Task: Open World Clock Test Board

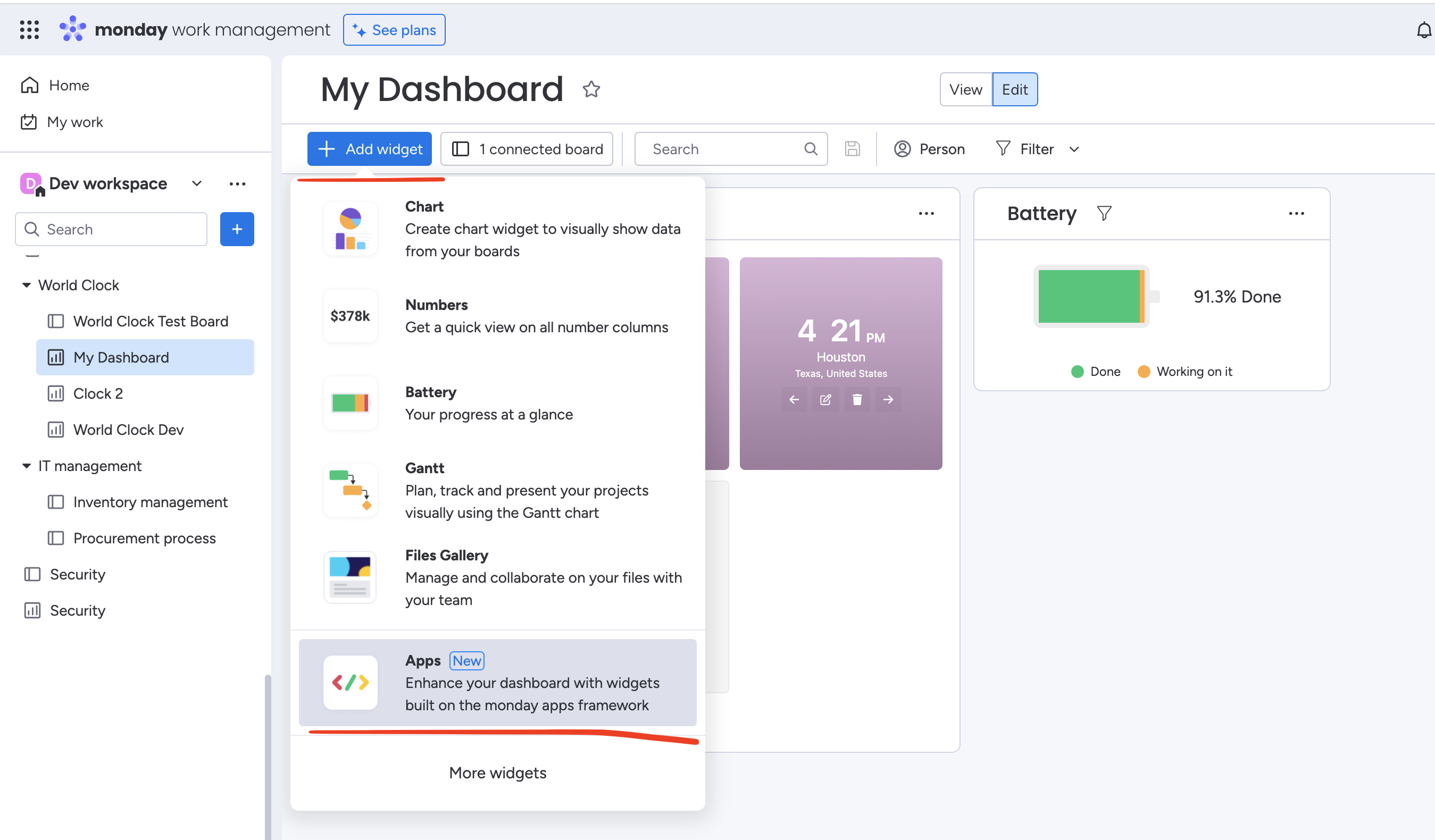Action: 145,322
